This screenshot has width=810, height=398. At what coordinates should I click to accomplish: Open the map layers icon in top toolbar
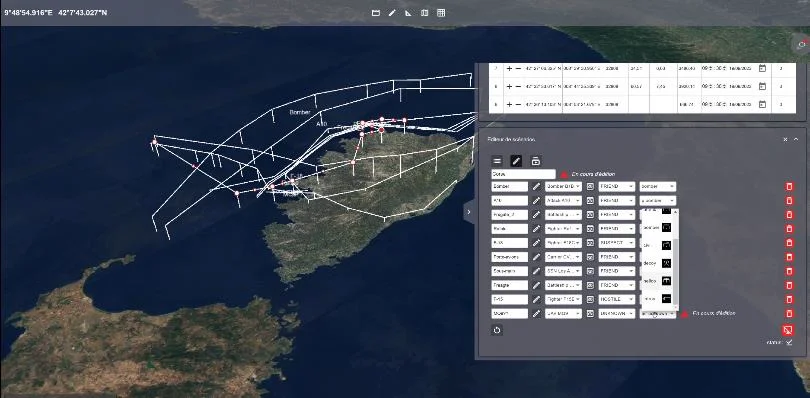pyautogui.click(x=424, y=13)
